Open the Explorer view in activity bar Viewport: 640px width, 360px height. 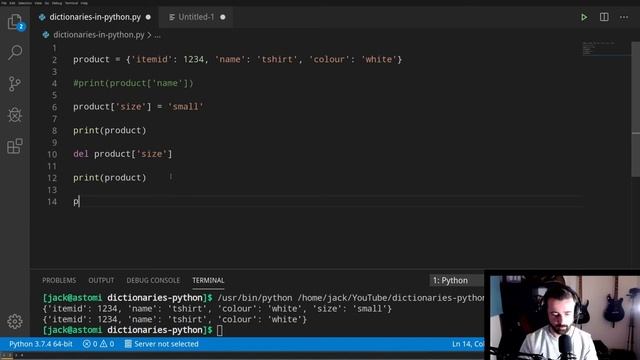[x=15, y=21]
